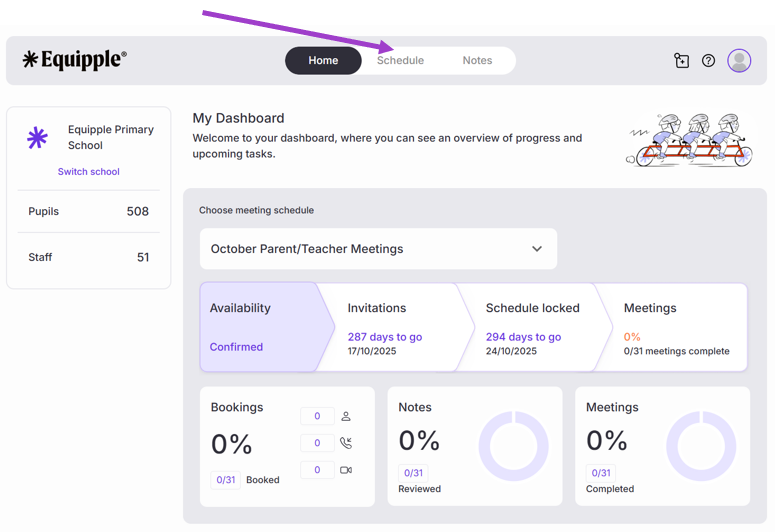The width and height of the screenshot is (777, 532).
Task: Switch to the Notes tab
Action: coord(477,61)
